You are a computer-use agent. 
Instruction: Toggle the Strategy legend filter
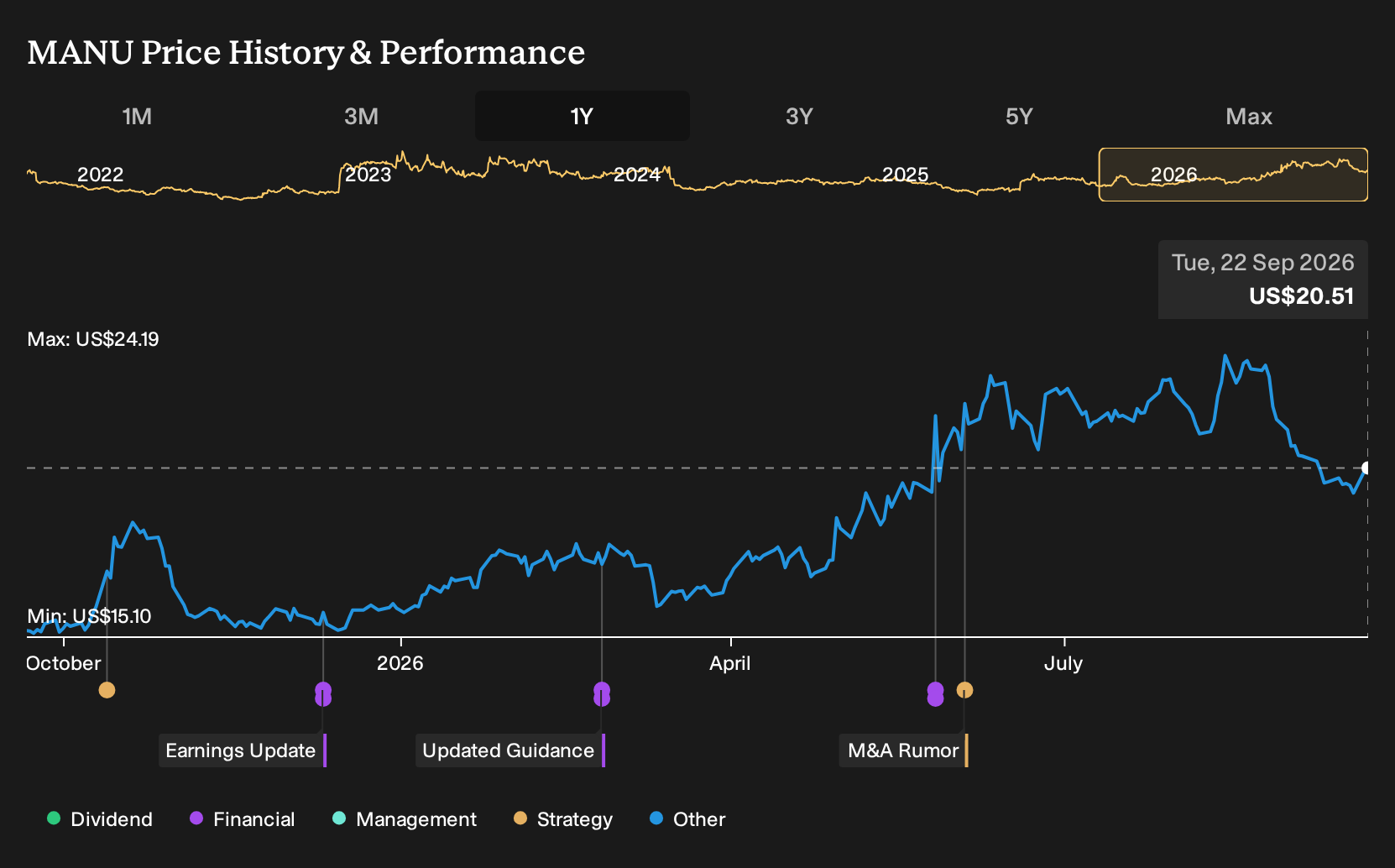563,819
